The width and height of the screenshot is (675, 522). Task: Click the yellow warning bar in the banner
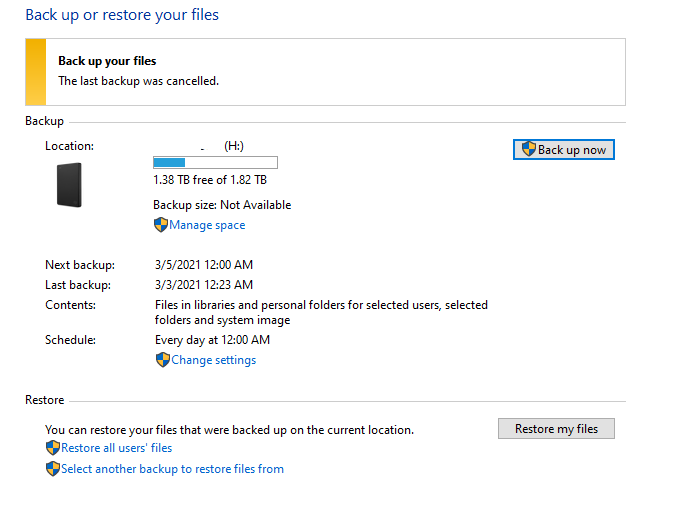pyautogui.click(x=36, y=72)
